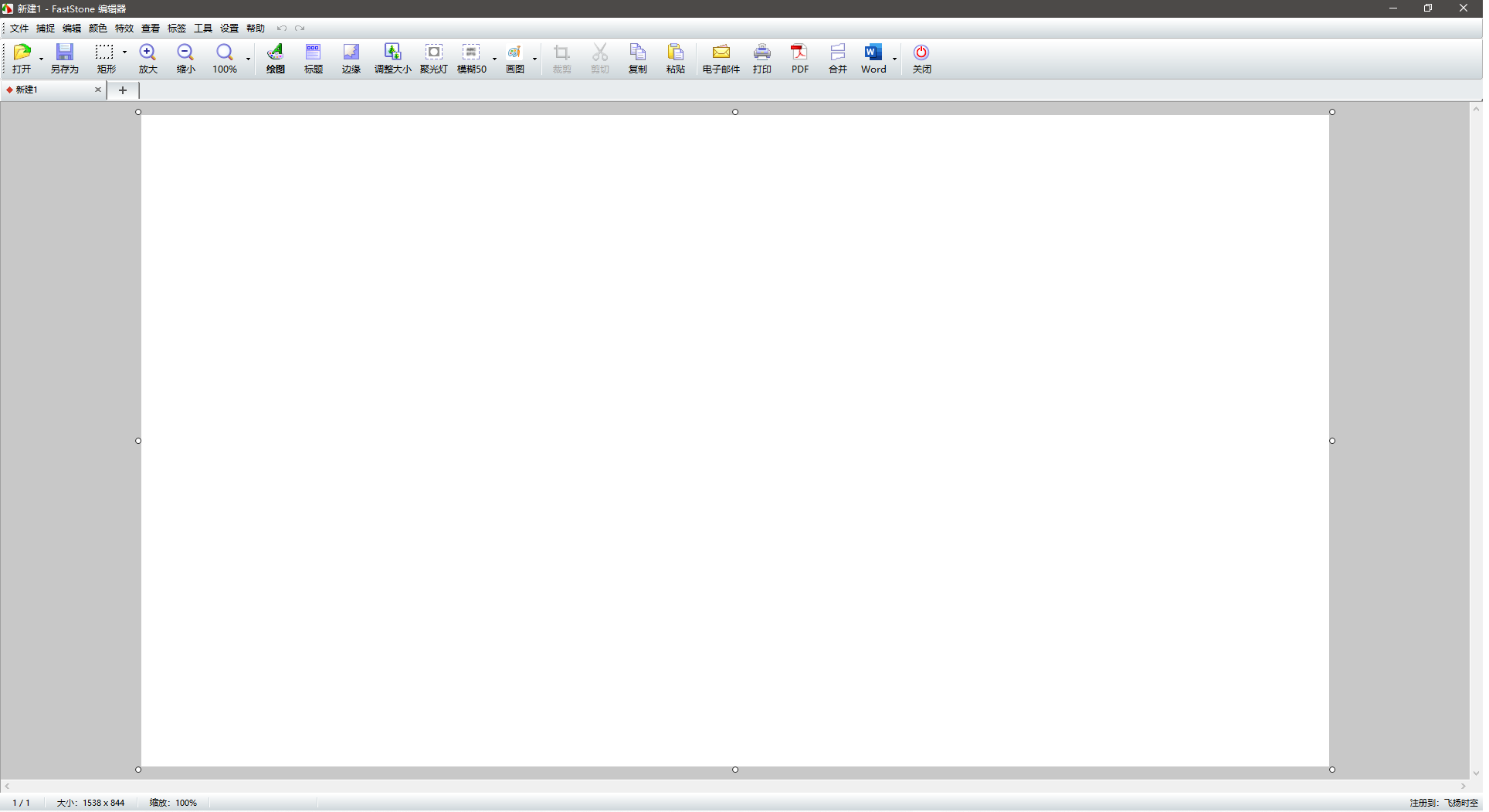Click the right-middle canvas resize handle

point(1332,441)
